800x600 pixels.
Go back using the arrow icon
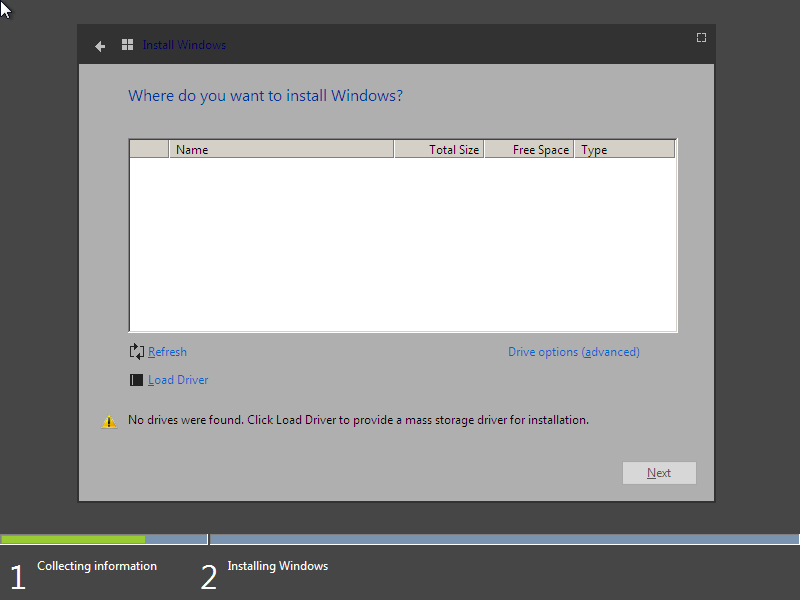(100, 46)
